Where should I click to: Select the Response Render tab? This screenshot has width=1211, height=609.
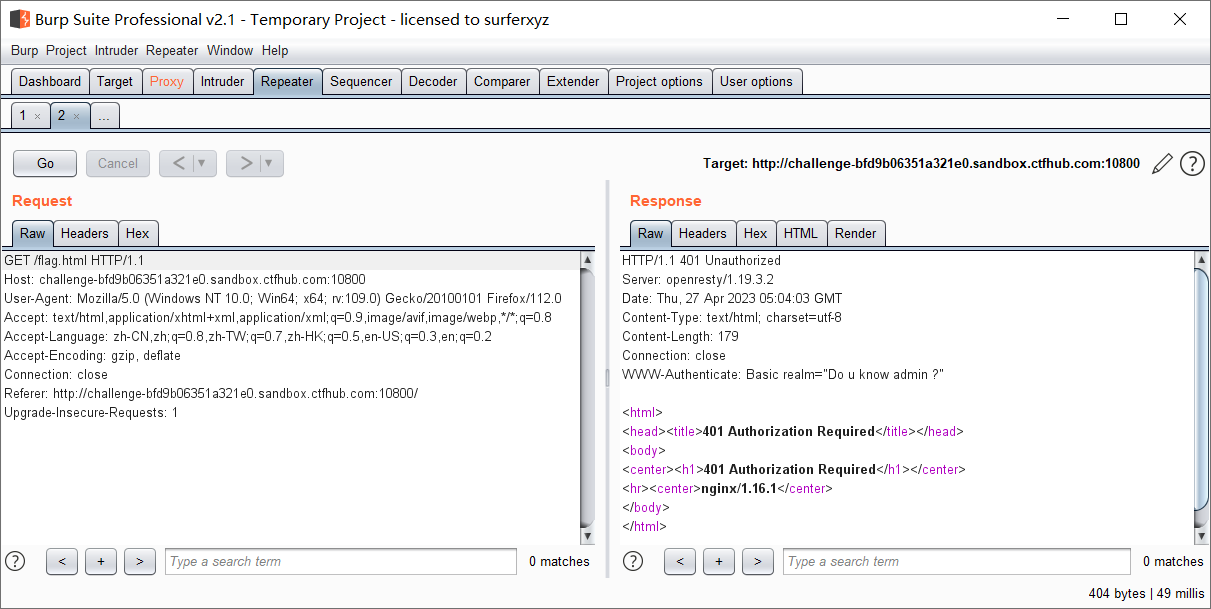[856, 233]
